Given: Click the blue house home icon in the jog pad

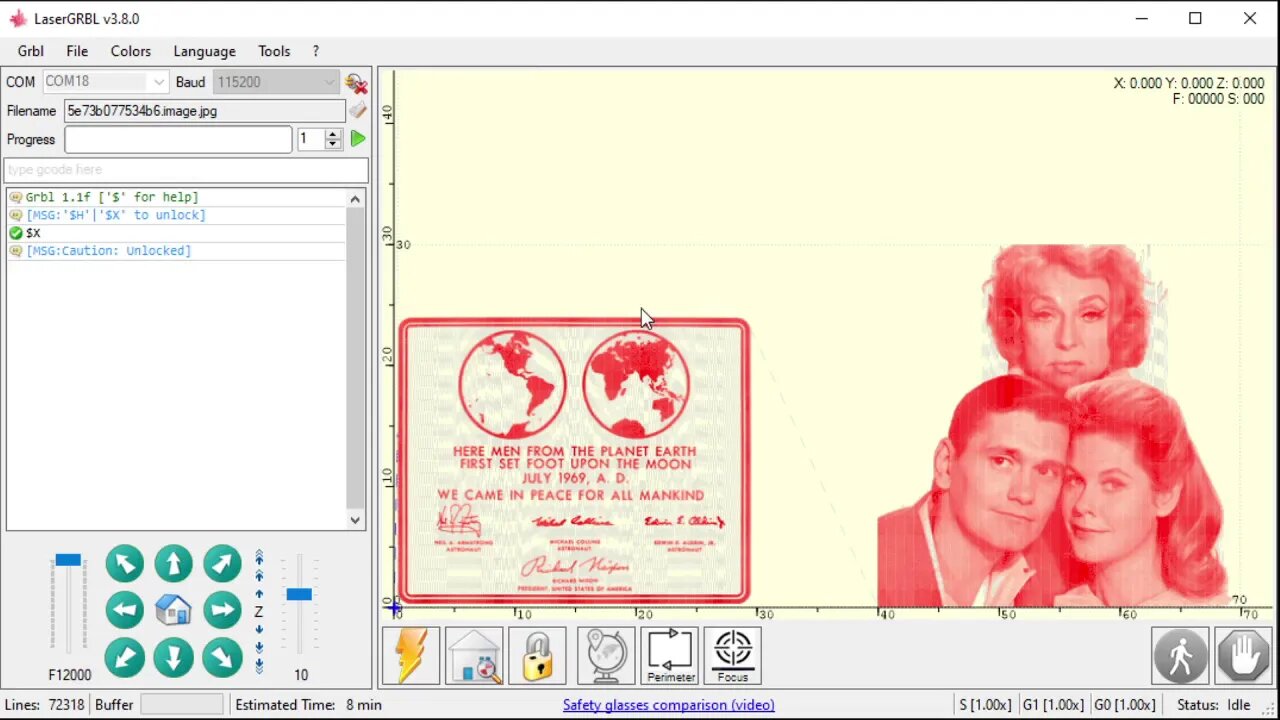Looking at the screenshot, I should coord(173,610).
